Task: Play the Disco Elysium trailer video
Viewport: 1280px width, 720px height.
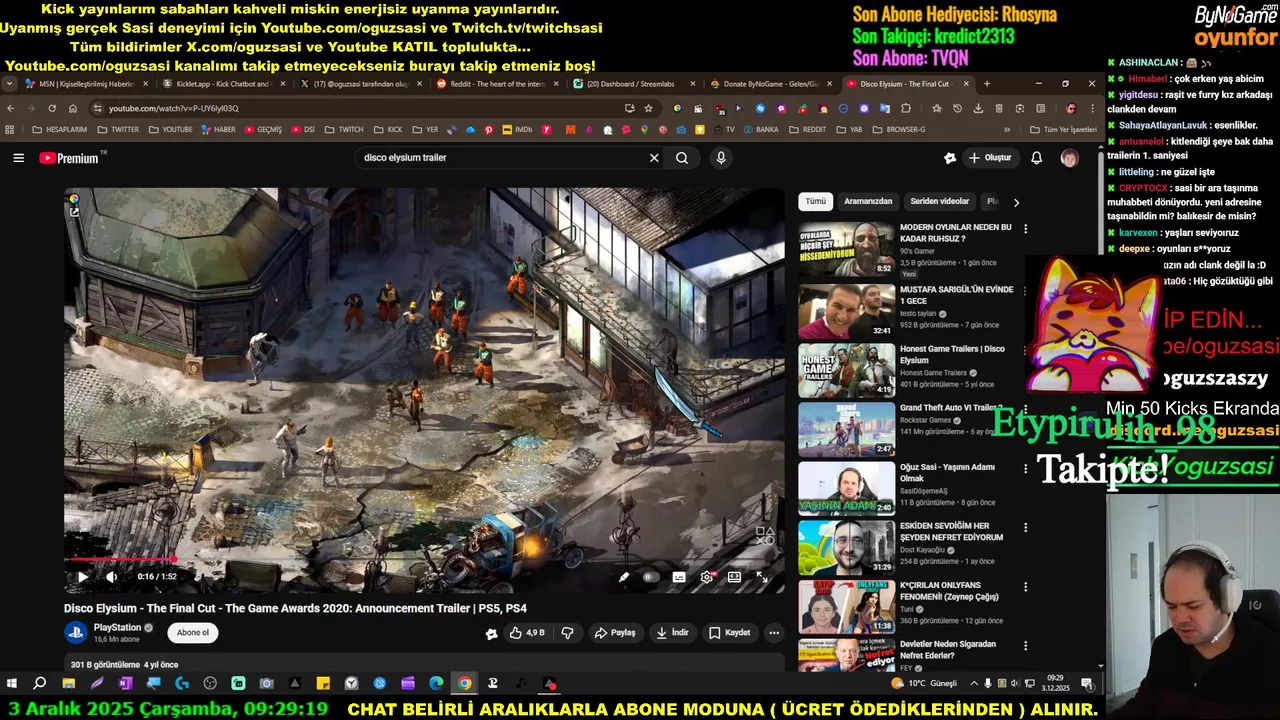Action: coord(82,576)
